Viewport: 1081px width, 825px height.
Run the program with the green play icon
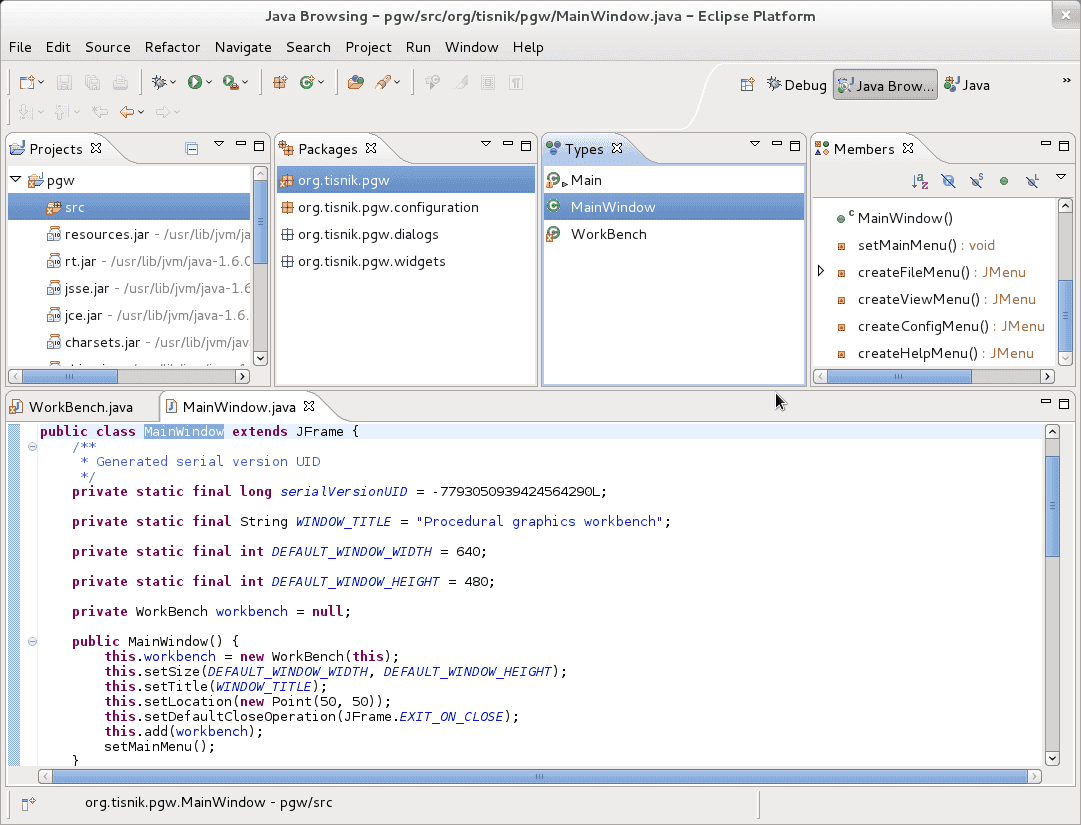[195, 83]
